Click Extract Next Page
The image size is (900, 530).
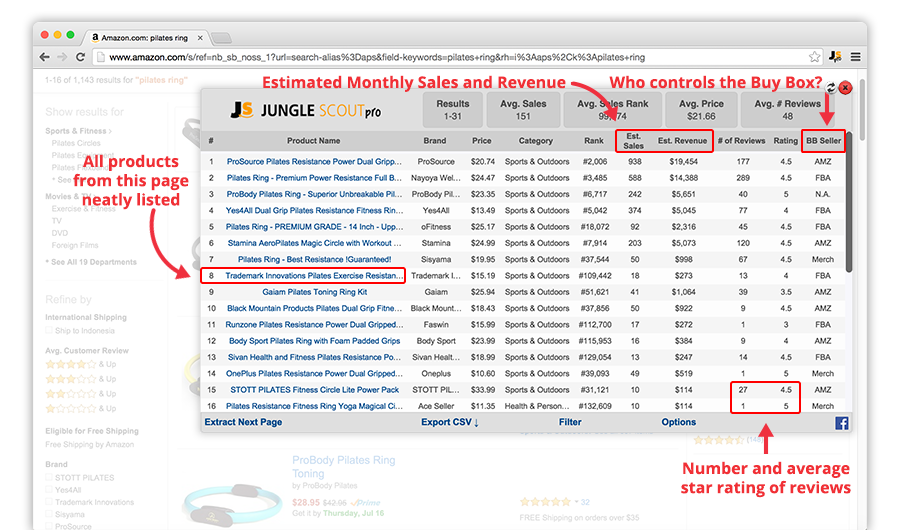tap(243, 422)
